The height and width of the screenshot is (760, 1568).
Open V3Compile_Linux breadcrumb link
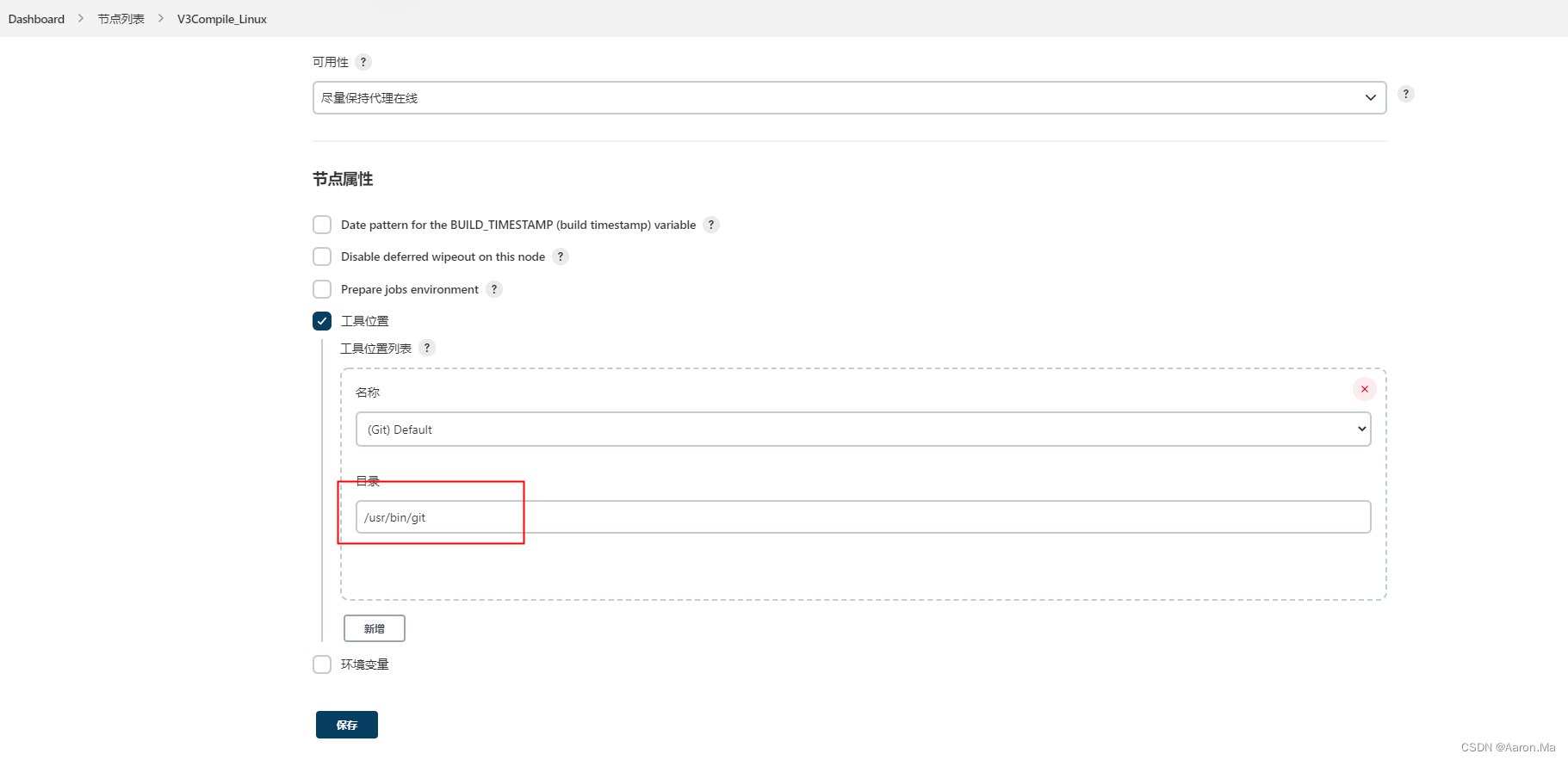tap(222, 19)
